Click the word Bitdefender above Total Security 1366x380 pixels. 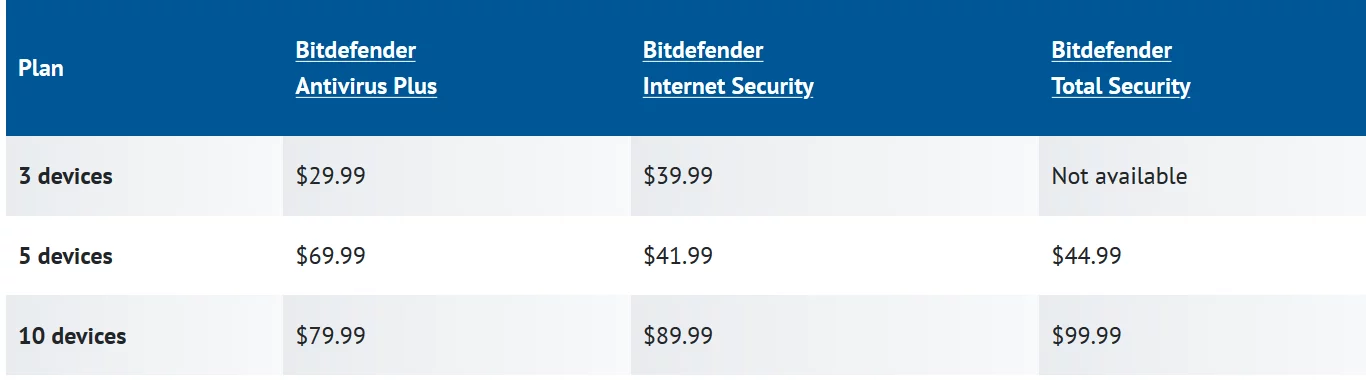1112,50
